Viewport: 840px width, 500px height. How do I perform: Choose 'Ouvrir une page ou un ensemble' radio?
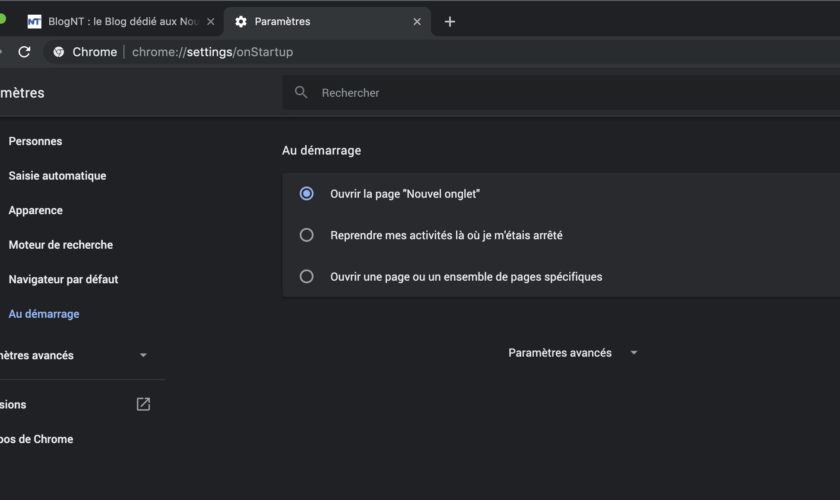point(307,276)
